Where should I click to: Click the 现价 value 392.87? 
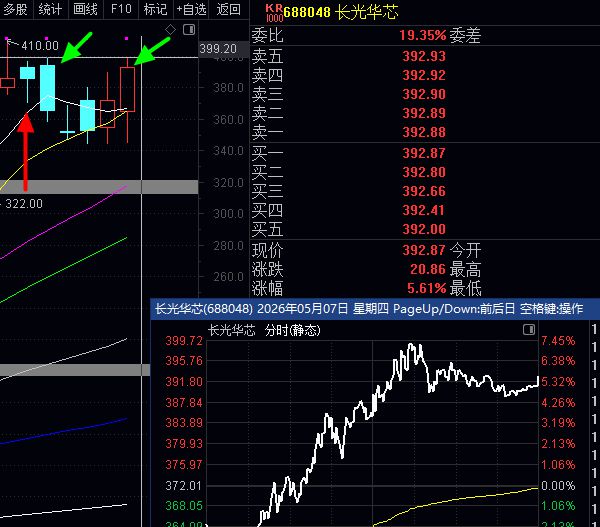424,250
